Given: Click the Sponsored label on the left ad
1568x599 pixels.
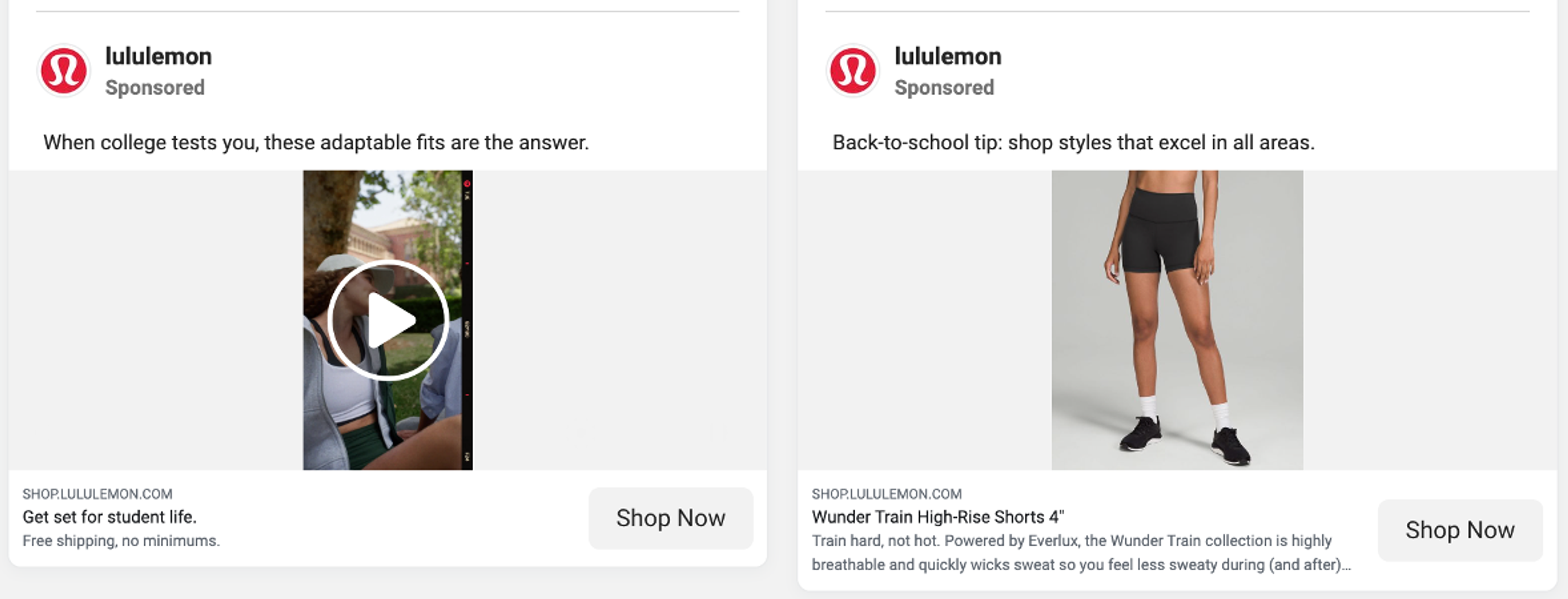Looking at the screenshot, I should 155,87.
